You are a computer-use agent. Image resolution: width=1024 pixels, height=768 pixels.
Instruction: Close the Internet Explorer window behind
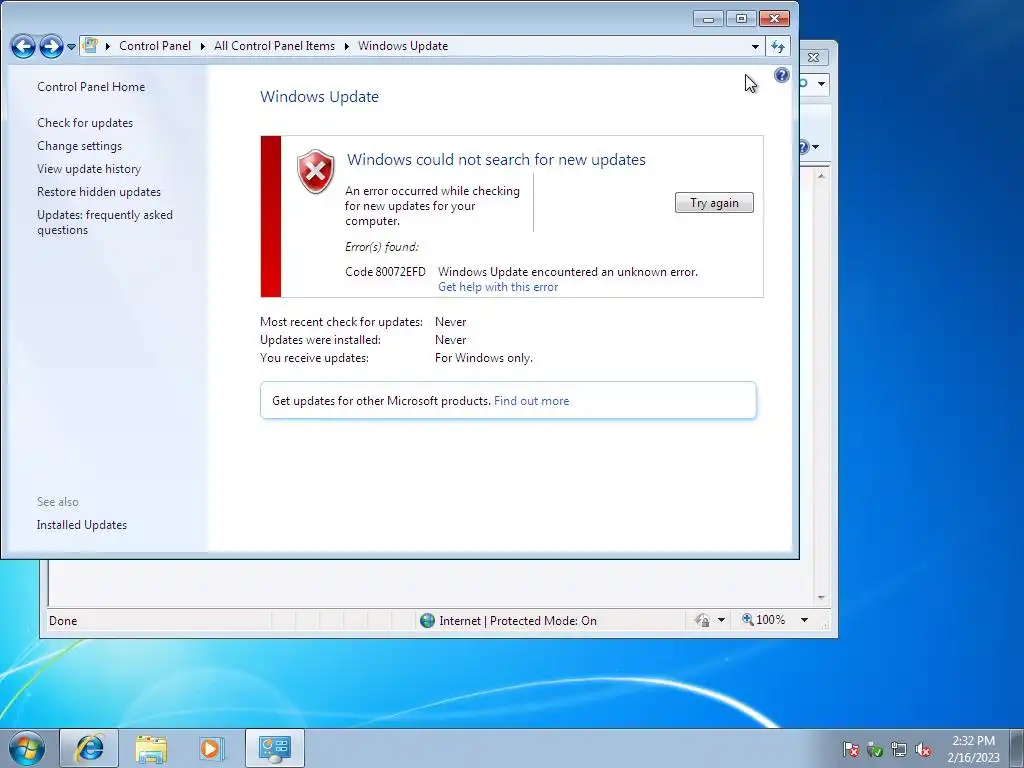tap(814, 57)
